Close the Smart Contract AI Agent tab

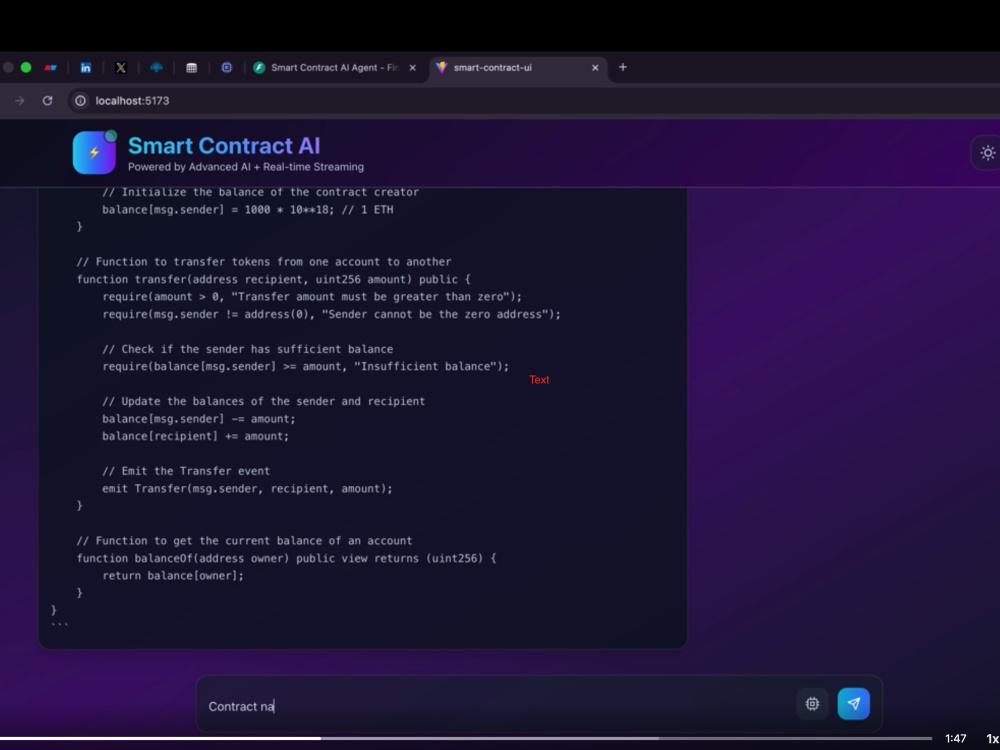tap(413, 68)
